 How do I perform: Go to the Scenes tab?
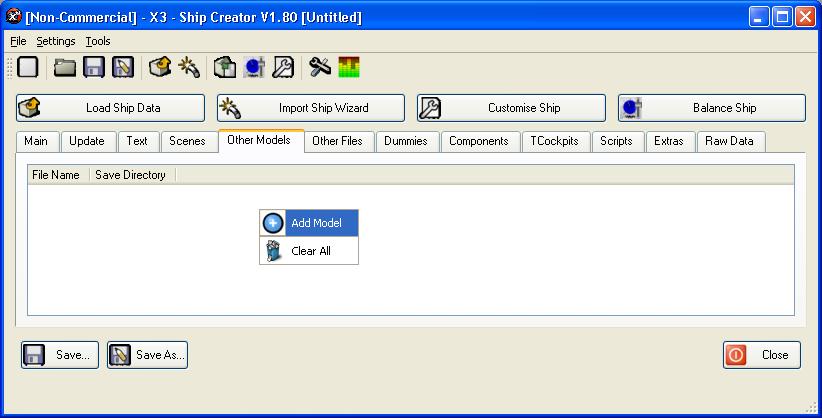[x=187, y=141]
